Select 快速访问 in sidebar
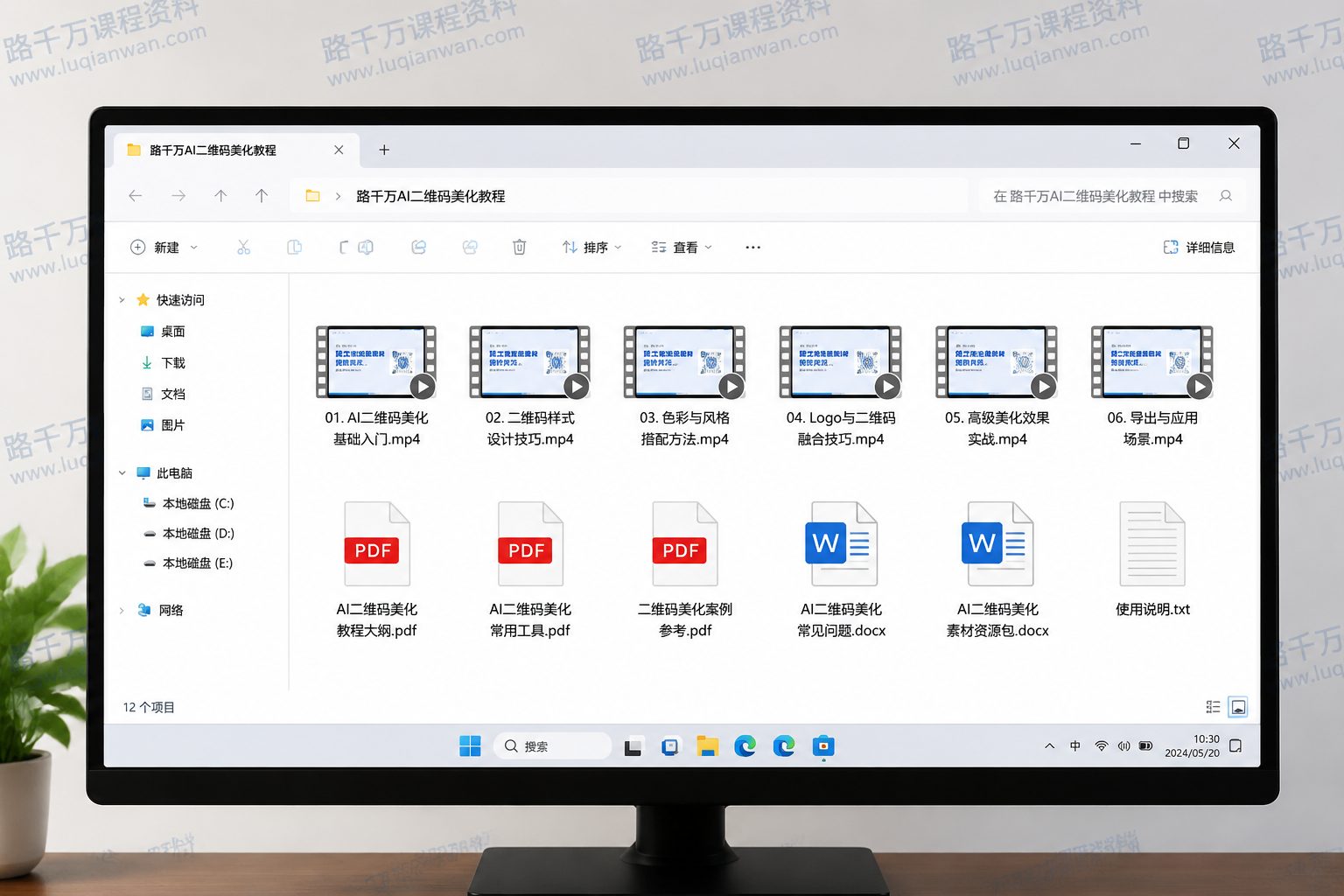Viewport: 1344px width, 896px height. pos(180,300)
